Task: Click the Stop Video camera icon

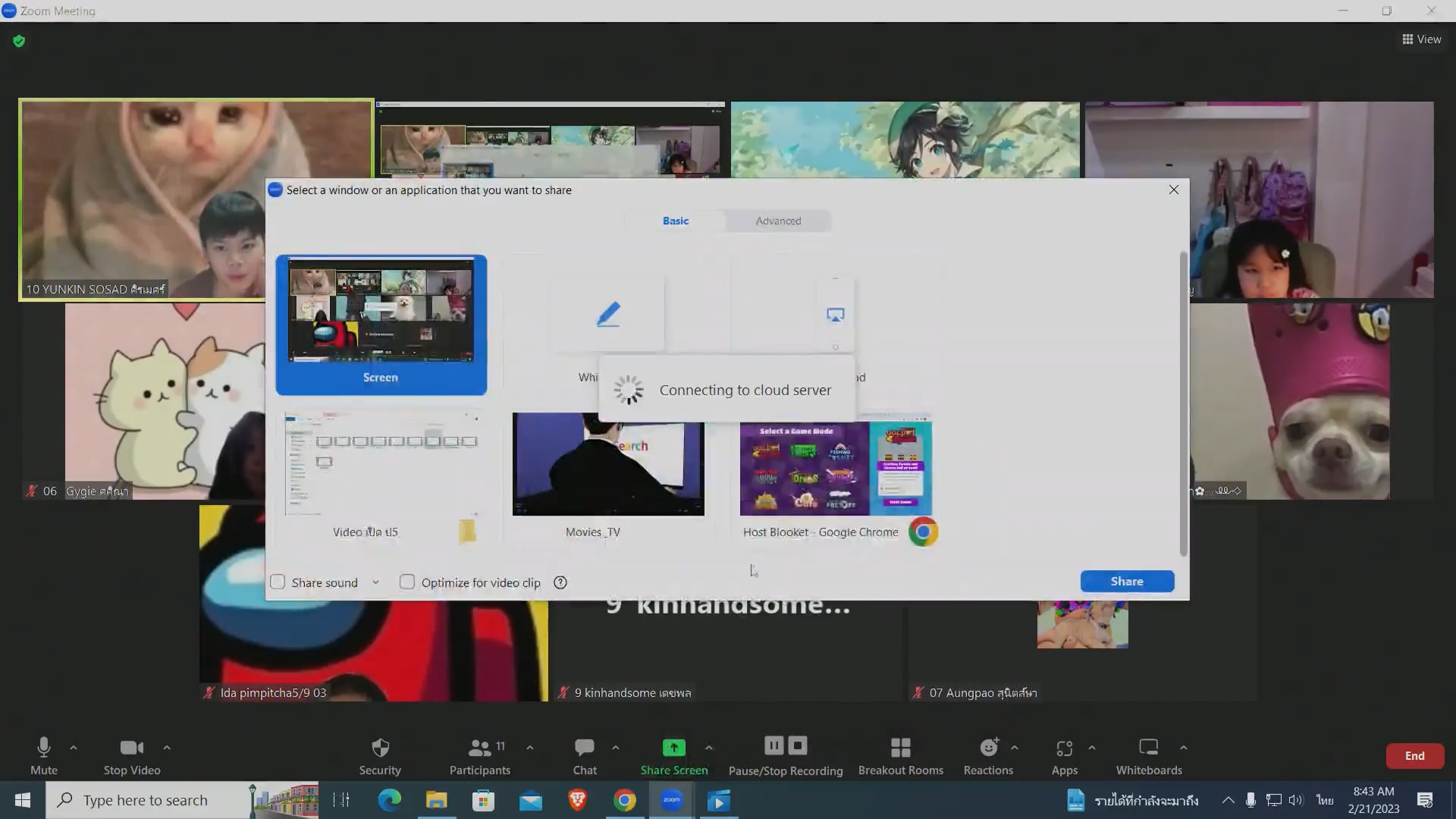Action: pos(131,748)
